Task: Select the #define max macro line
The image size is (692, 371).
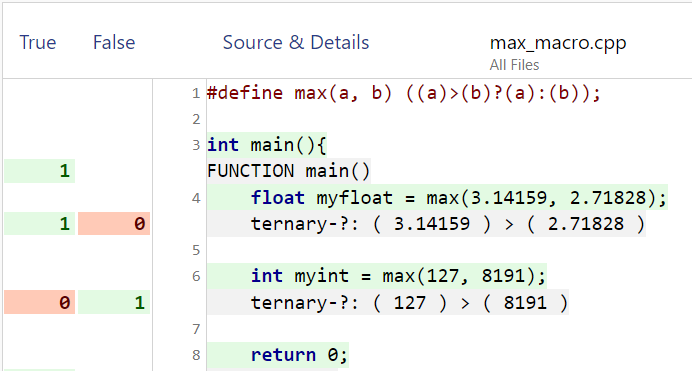Action: [404, 94]
